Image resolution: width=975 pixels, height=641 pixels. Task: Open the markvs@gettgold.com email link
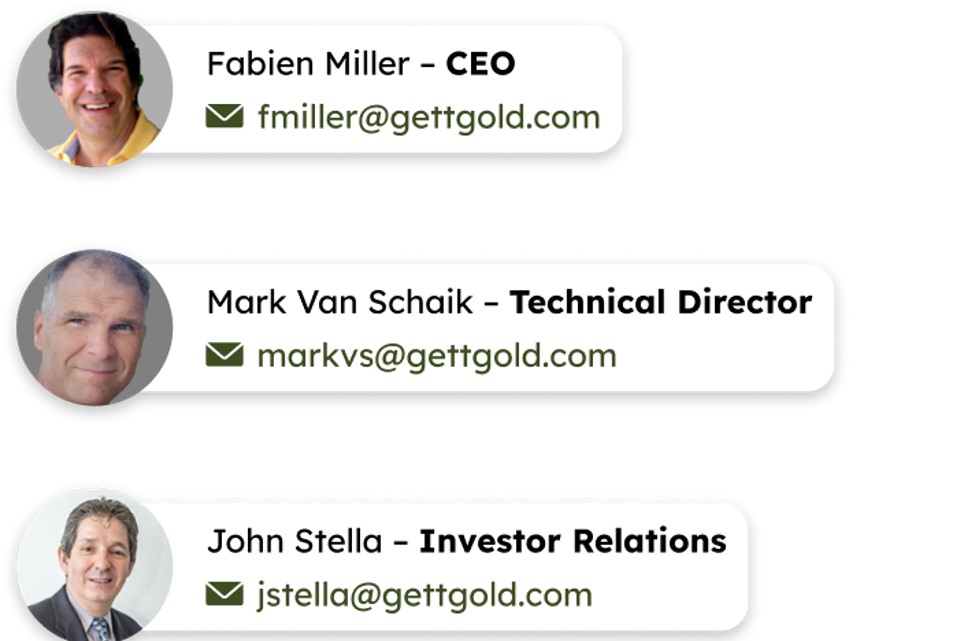click(437, 356)
